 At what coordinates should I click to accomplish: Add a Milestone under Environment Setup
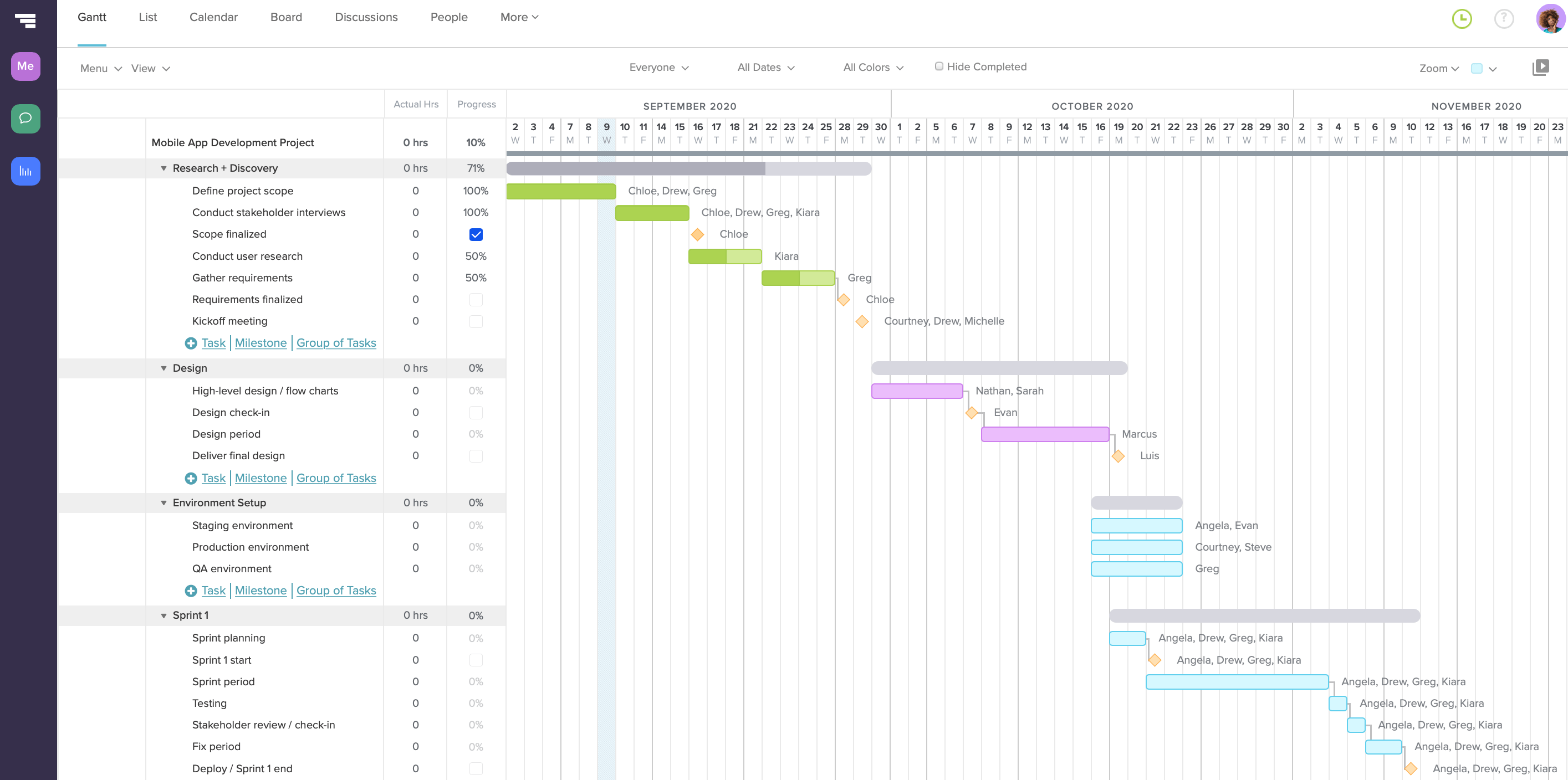[261, 590]
